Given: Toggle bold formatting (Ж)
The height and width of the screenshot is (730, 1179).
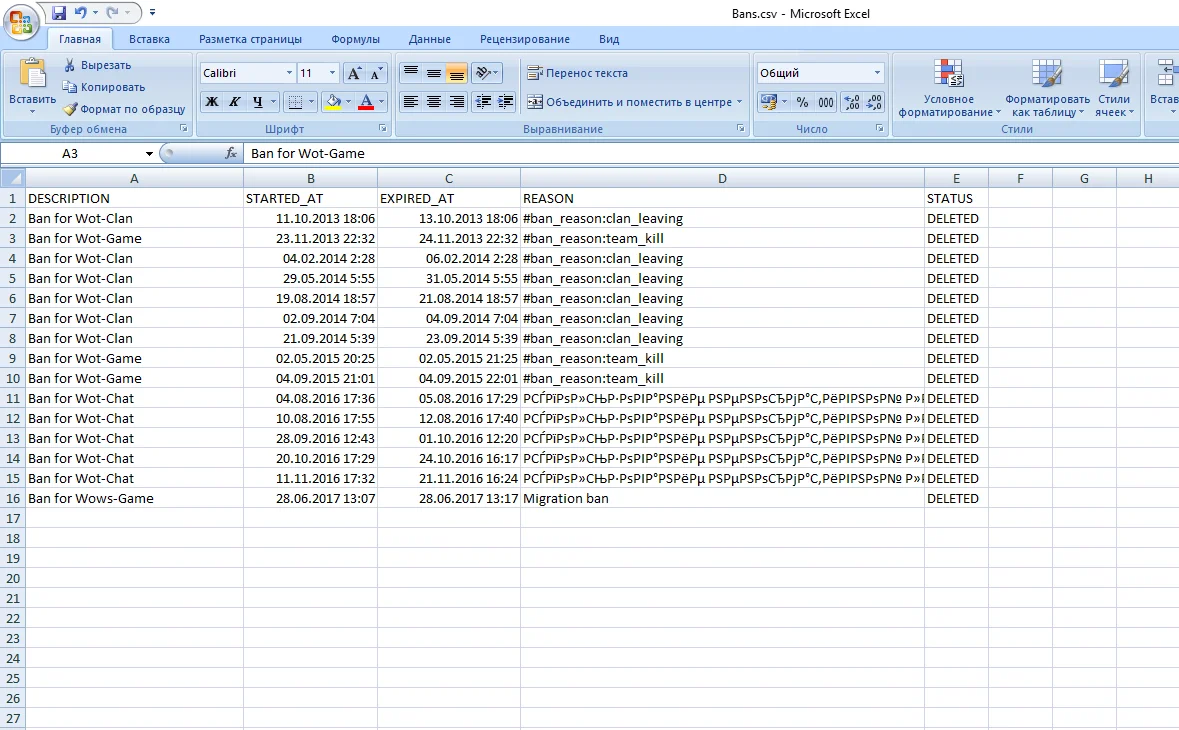Looking at the screenshot, I should click(x=212, y=101).
